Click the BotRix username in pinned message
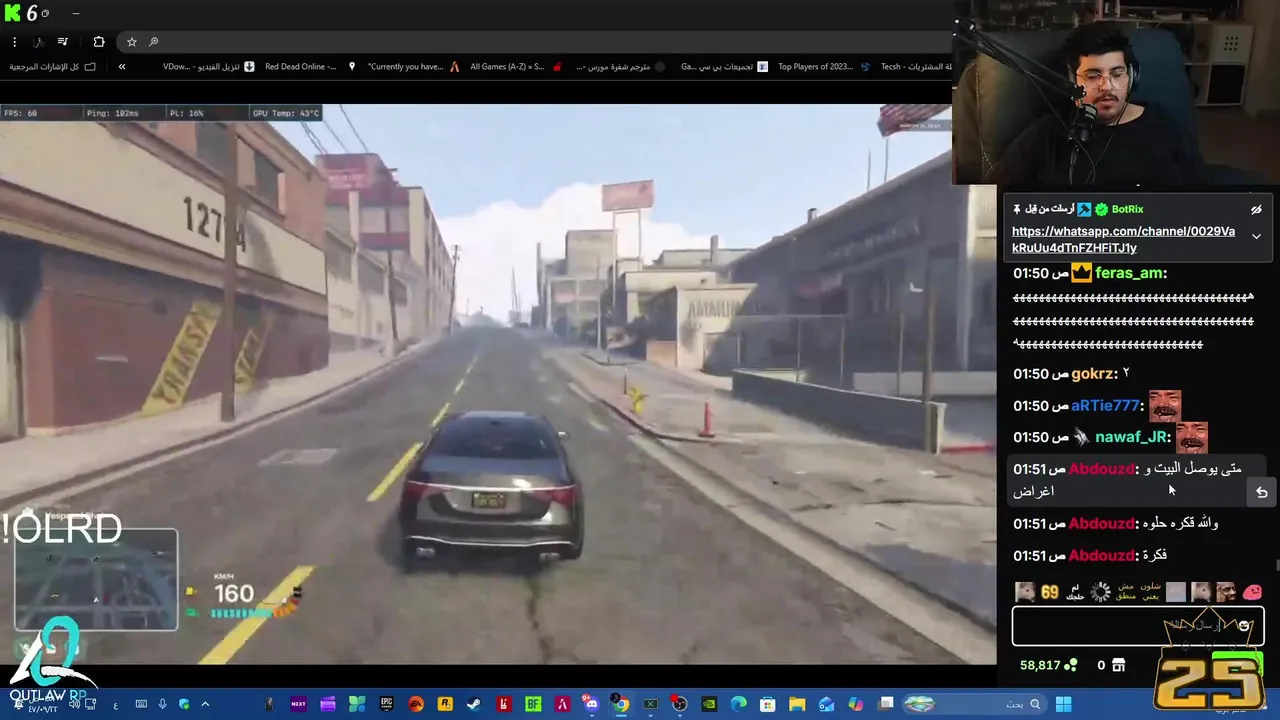This screenshot has height=720, width=1280. click(1127, 209)
